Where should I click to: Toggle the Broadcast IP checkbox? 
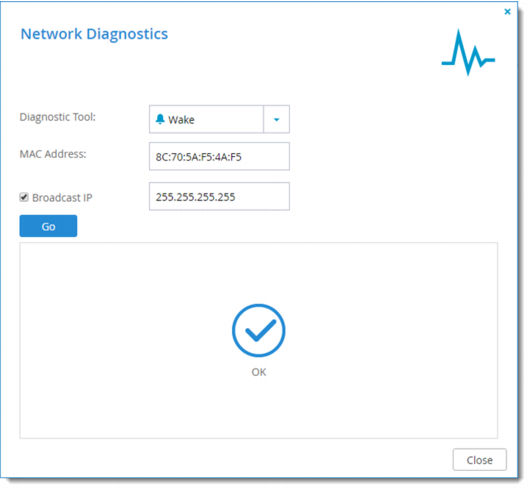tap(24, 197)
